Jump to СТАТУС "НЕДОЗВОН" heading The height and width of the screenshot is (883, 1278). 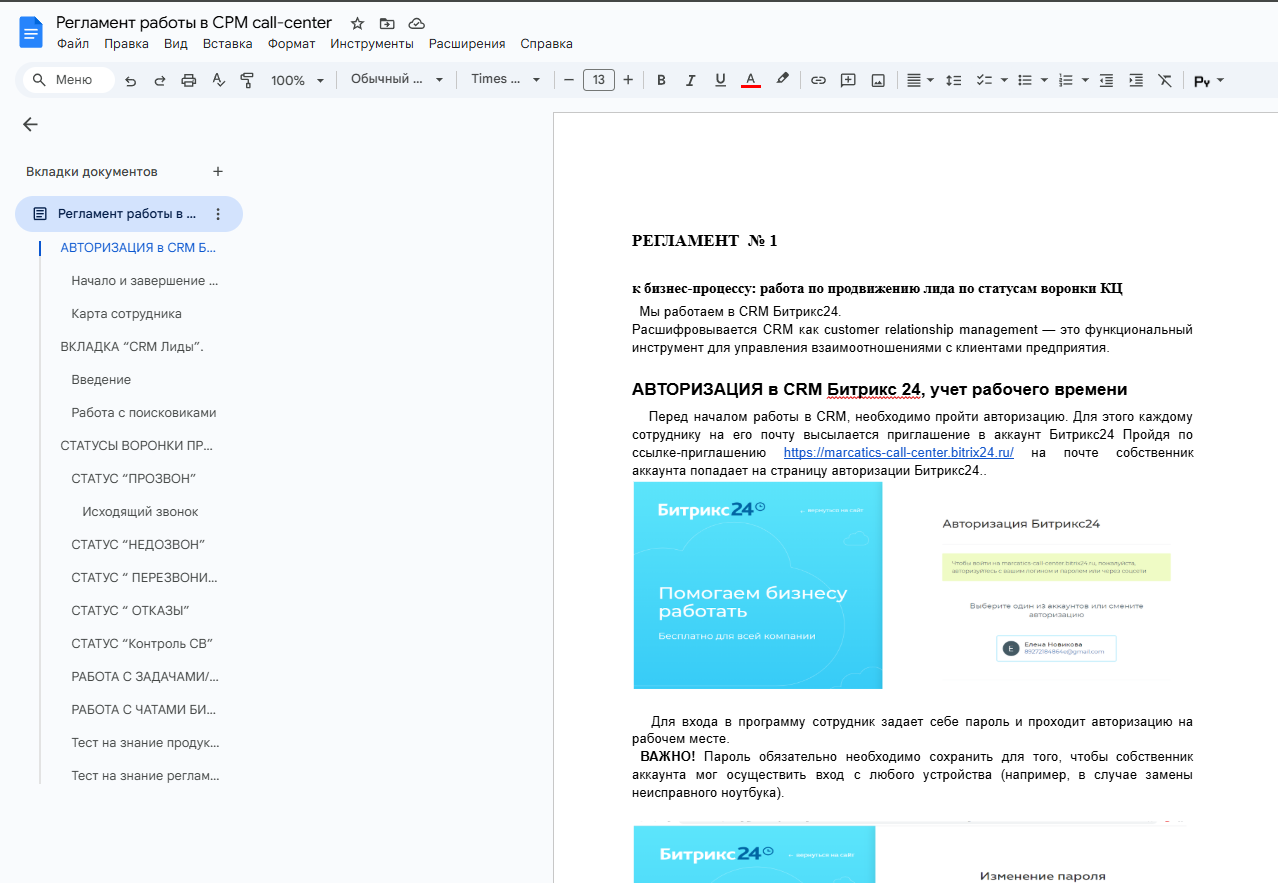(x=138, y=544)
